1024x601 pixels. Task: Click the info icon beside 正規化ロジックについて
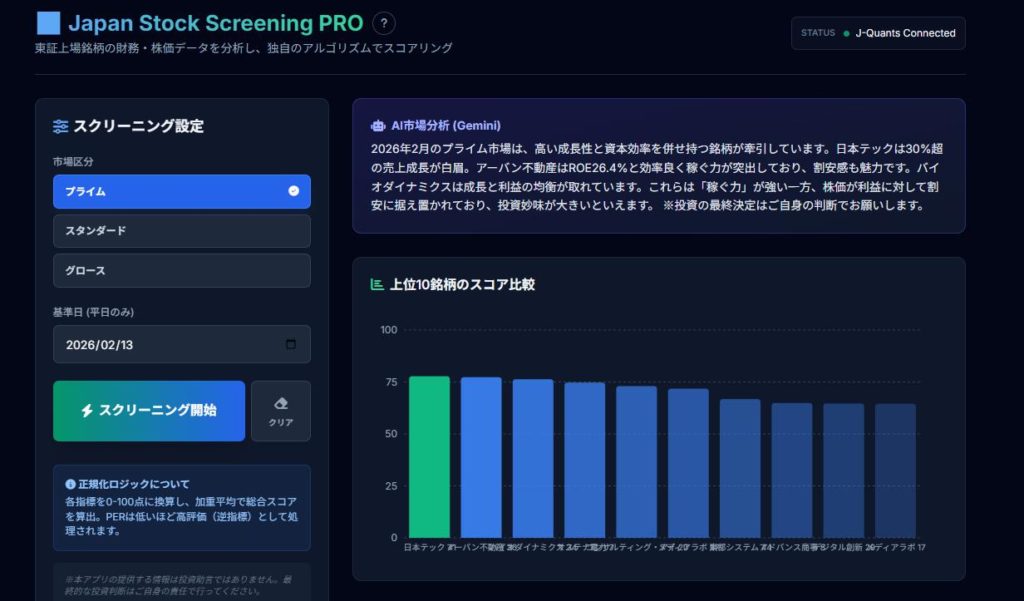[x=70, y=484]
